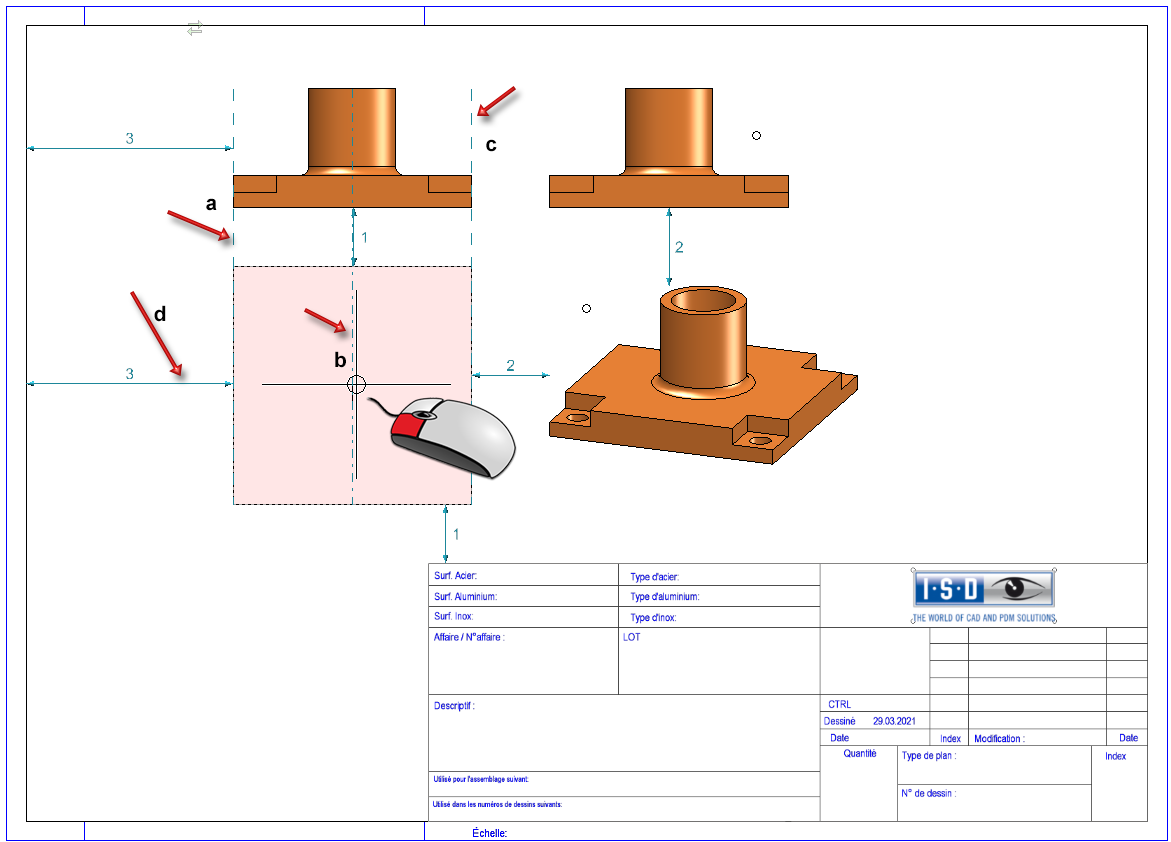Click the 'LOT' label in the title block
This screenshot has height=842, width=1171.
(x=632, y=637)
